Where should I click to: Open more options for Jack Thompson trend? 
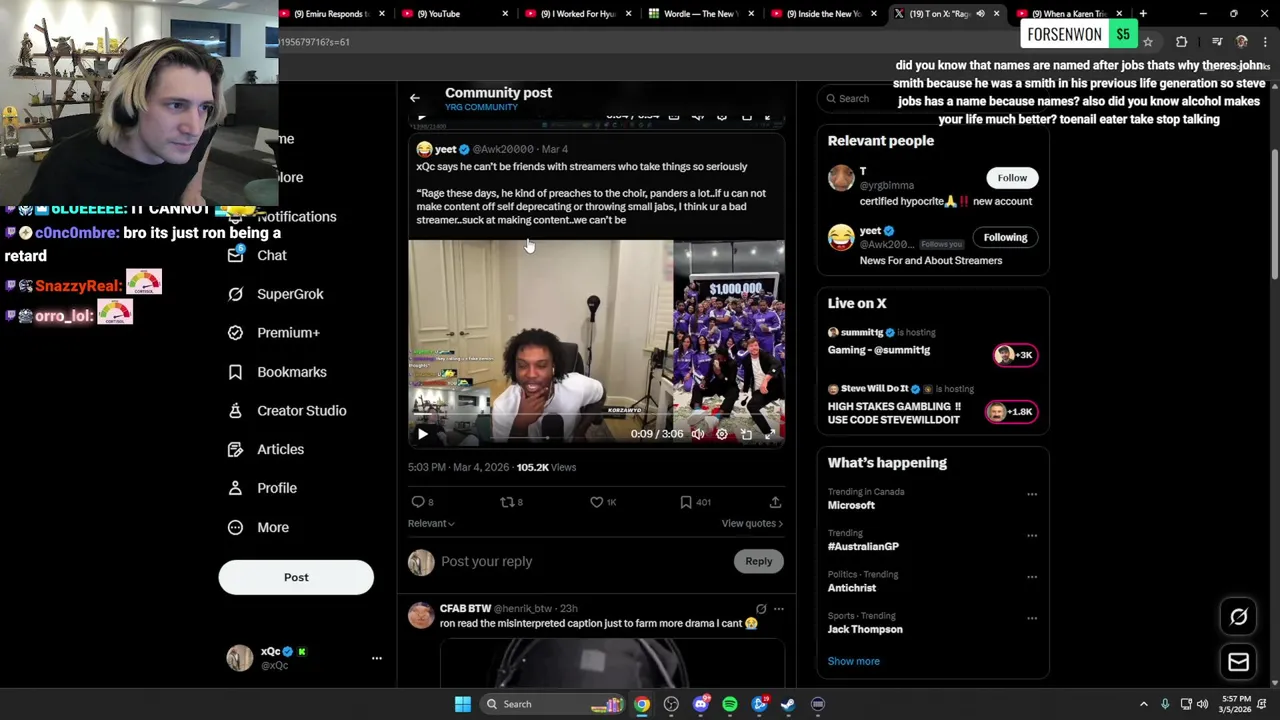pyautogui.click(x=1032, y=618)
